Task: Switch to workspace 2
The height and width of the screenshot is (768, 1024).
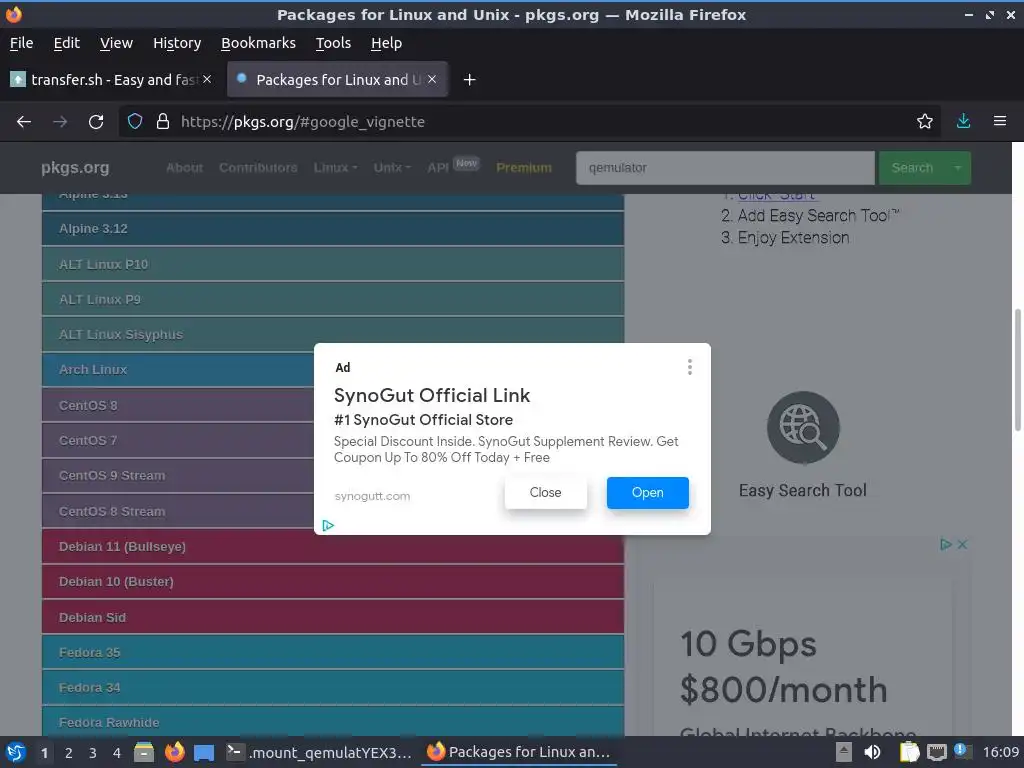Action: click(69, 753)
